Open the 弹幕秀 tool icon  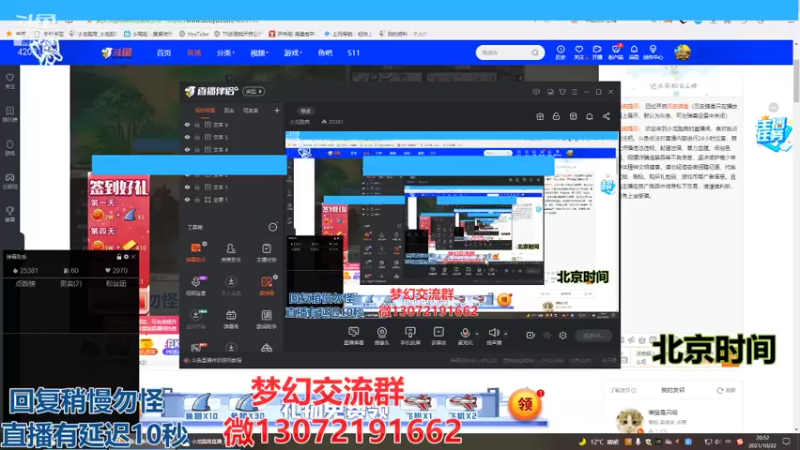tap(231, 319)
